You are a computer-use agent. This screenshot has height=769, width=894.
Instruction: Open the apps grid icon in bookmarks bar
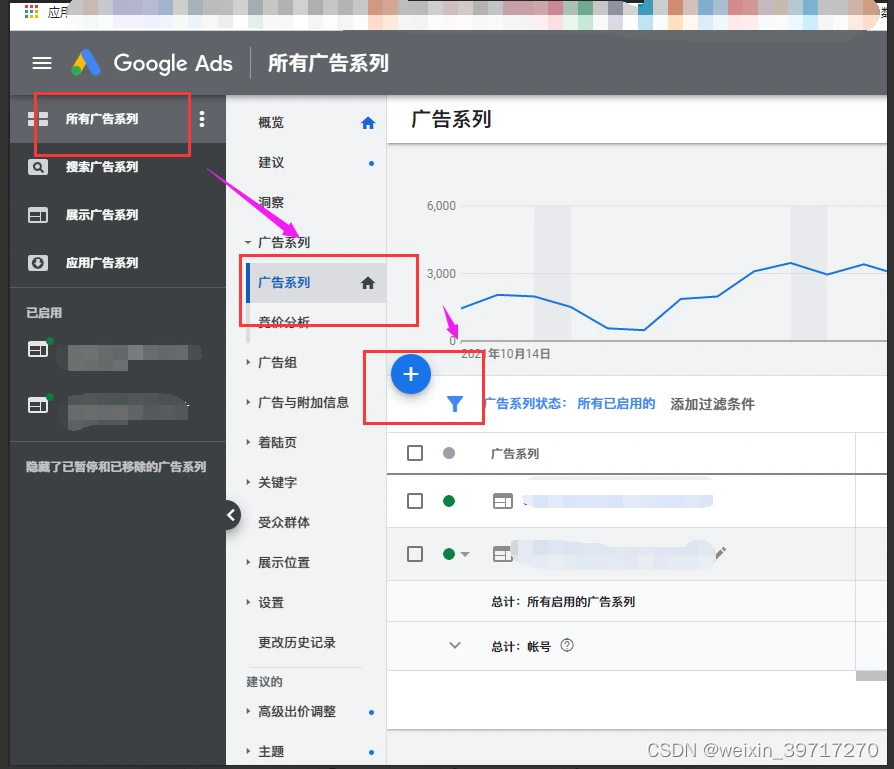pyautogui.click(x=31, y=11)
